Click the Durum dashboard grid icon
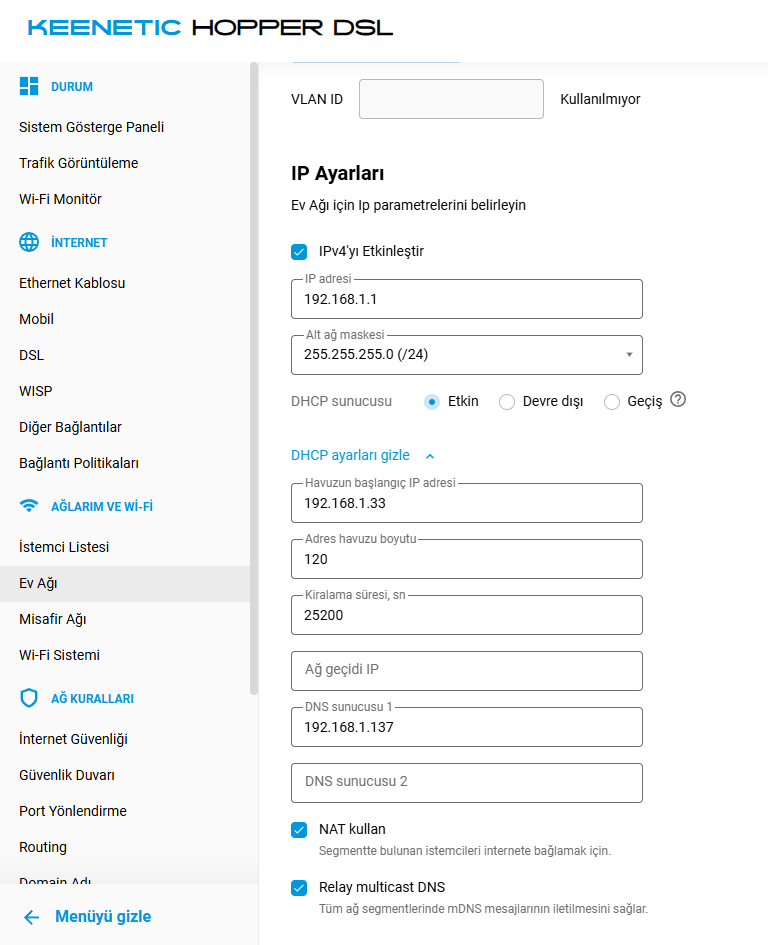Image resolution: width=768 pixels, height=945 pixels. [29, 86]
